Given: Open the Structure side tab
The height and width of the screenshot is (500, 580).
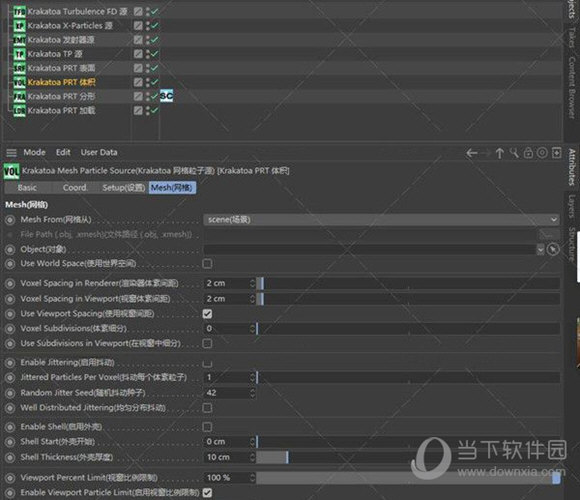Looking at the screenshot, I should click(572, 245).
